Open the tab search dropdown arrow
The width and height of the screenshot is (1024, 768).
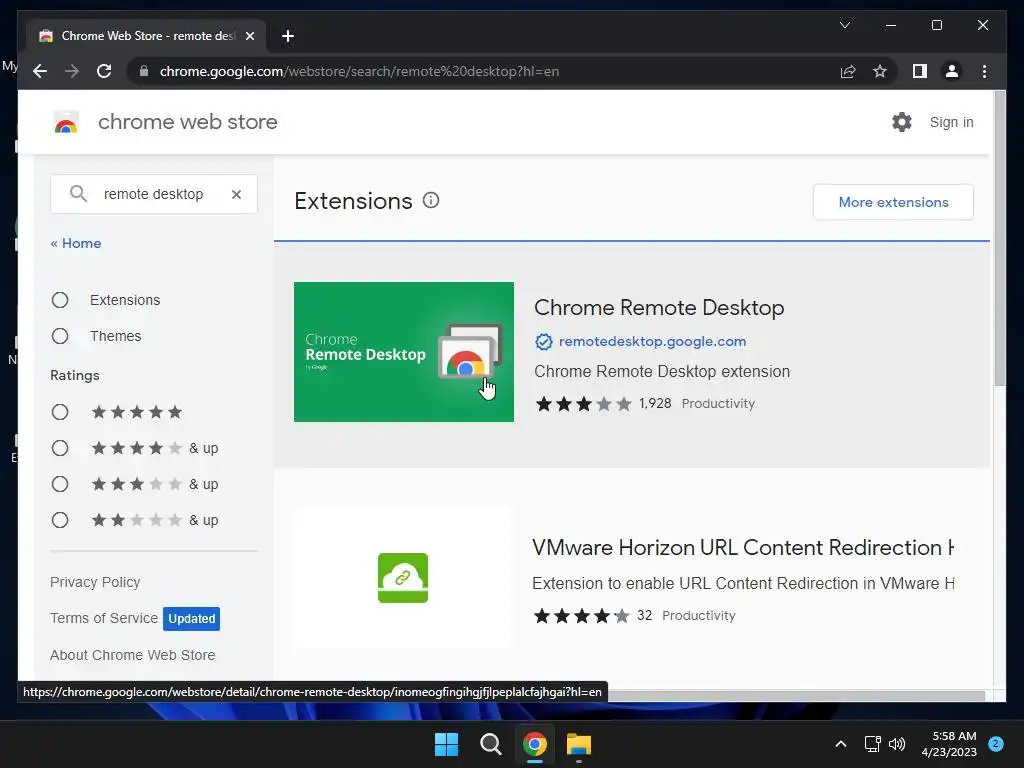[x=844, y=25]
